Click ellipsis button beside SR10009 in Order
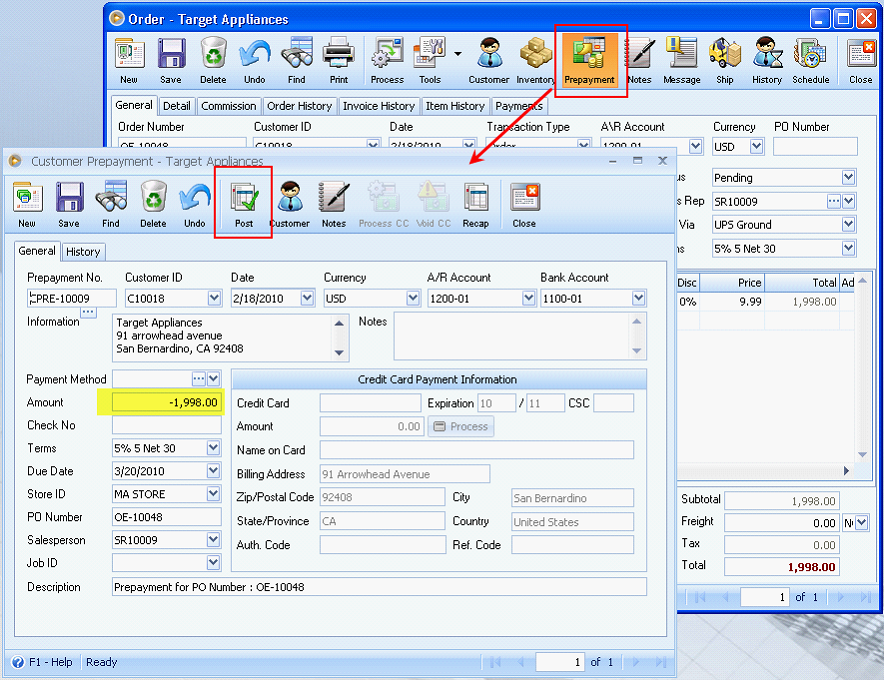The height and width of the screenshot is (681, 885). tap(834, 201)
